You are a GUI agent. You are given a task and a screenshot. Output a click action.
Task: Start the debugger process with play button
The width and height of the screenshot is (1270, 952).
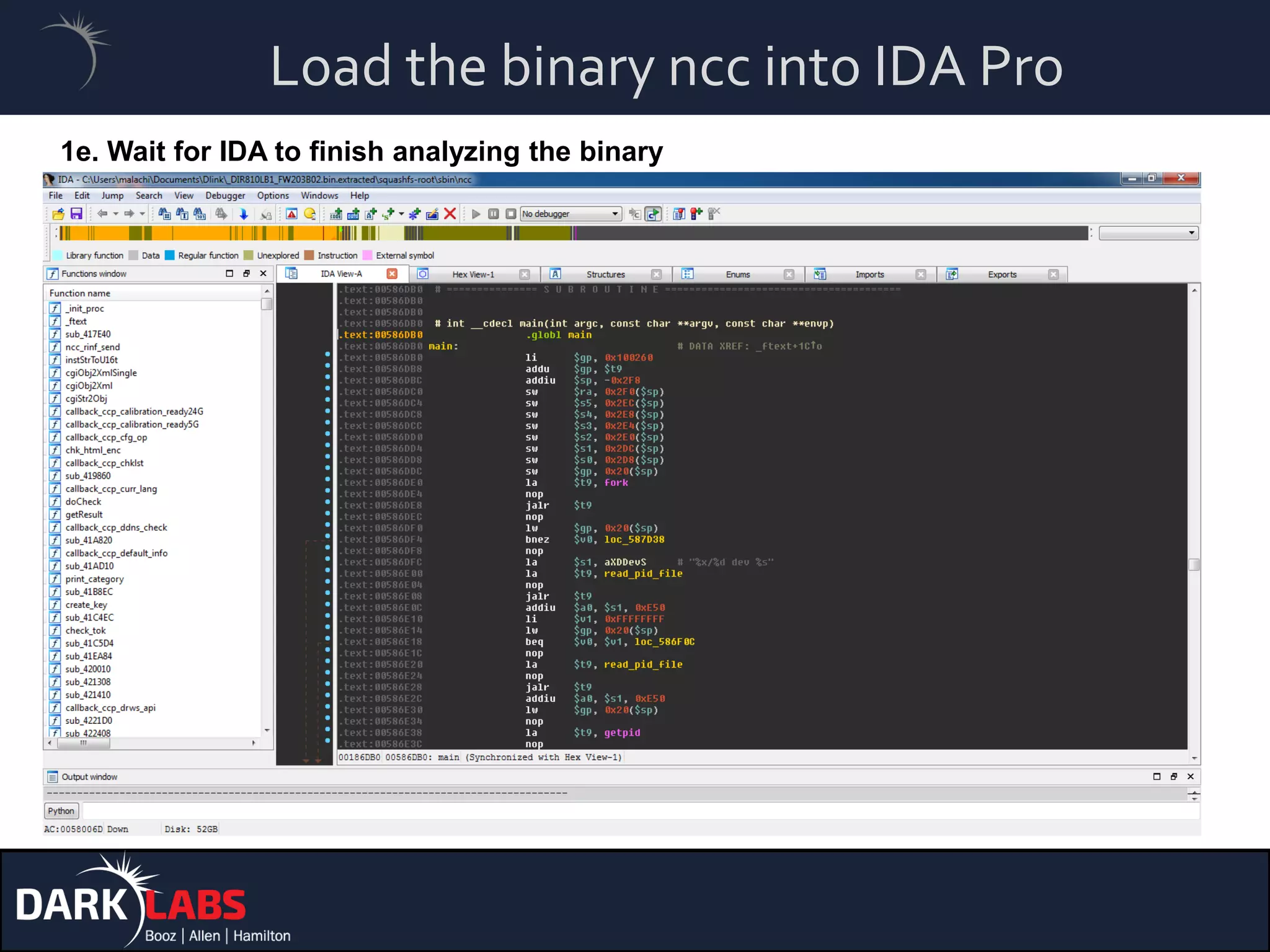(x=476, y=214)
